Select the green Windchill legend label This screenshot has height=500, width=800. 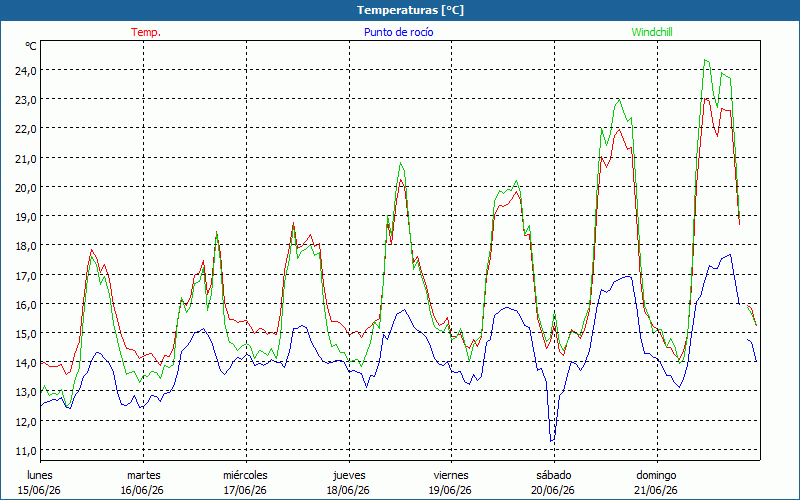652,32
